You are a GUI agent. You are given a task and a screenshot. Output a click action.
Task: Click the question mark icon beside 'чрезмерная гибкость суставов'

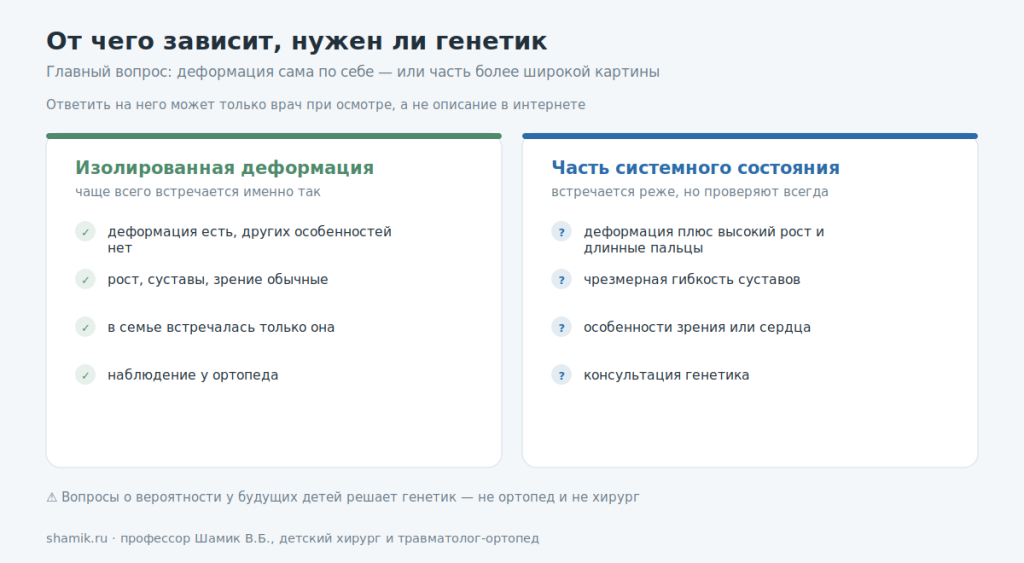tap(561, 280)
